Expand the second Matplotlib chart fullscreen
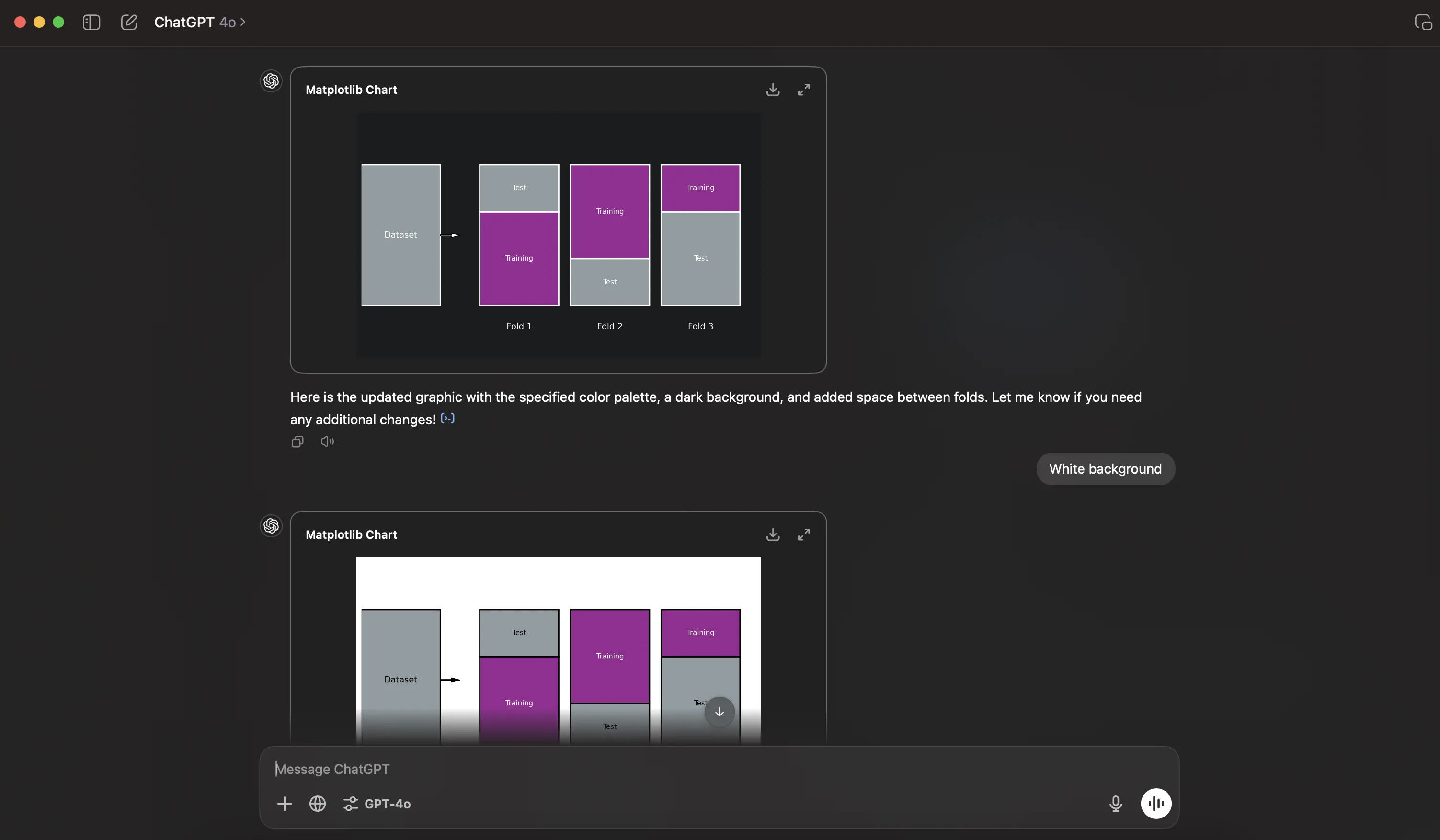Viewport: 1440px width, 840px height. pyautogui.click(x=803, y=535)
